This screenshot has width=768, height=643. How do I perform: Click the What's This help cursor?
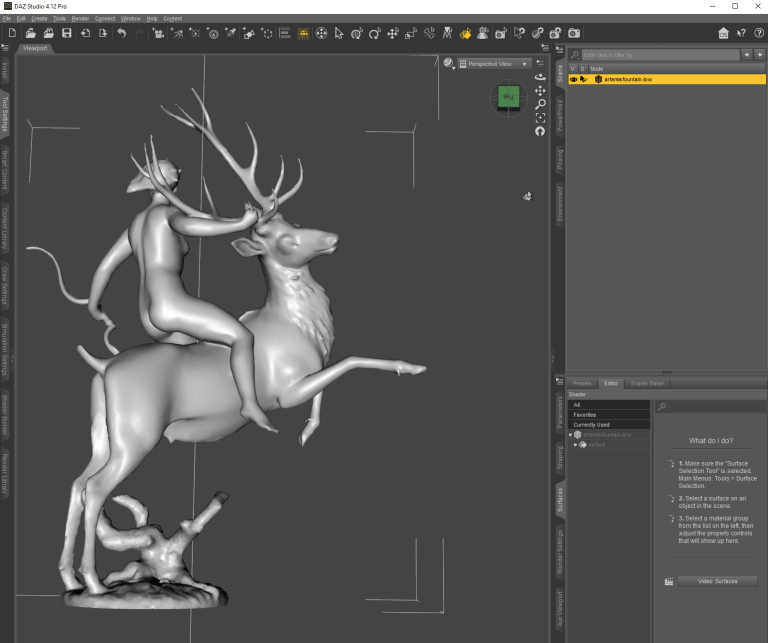click(741, 33)
